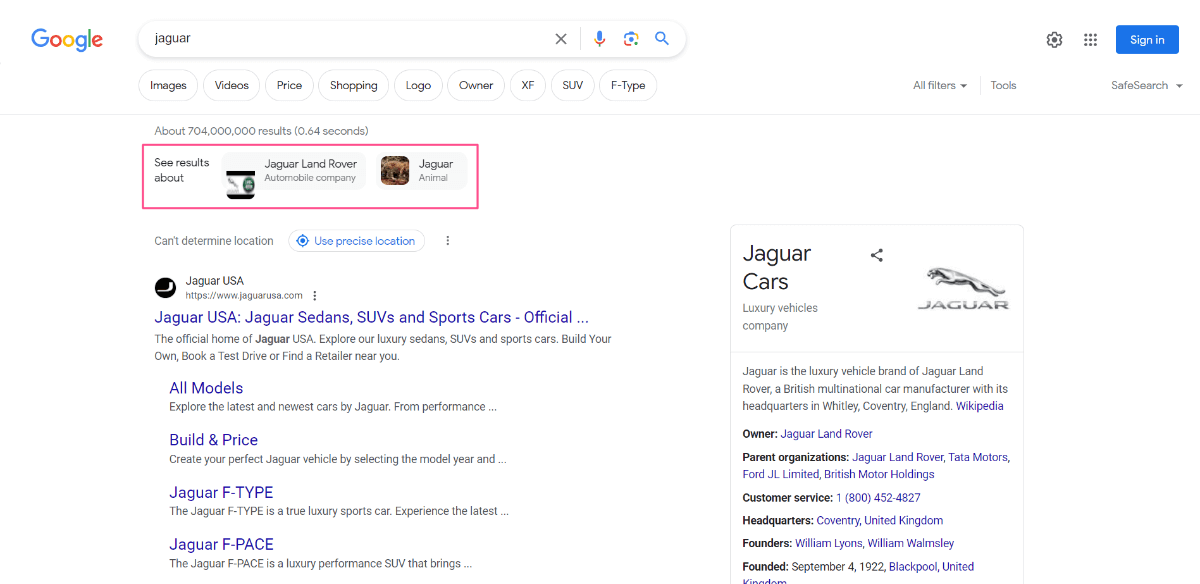Click the Can't determine location text
The image size is (1200, 584).
214,241
